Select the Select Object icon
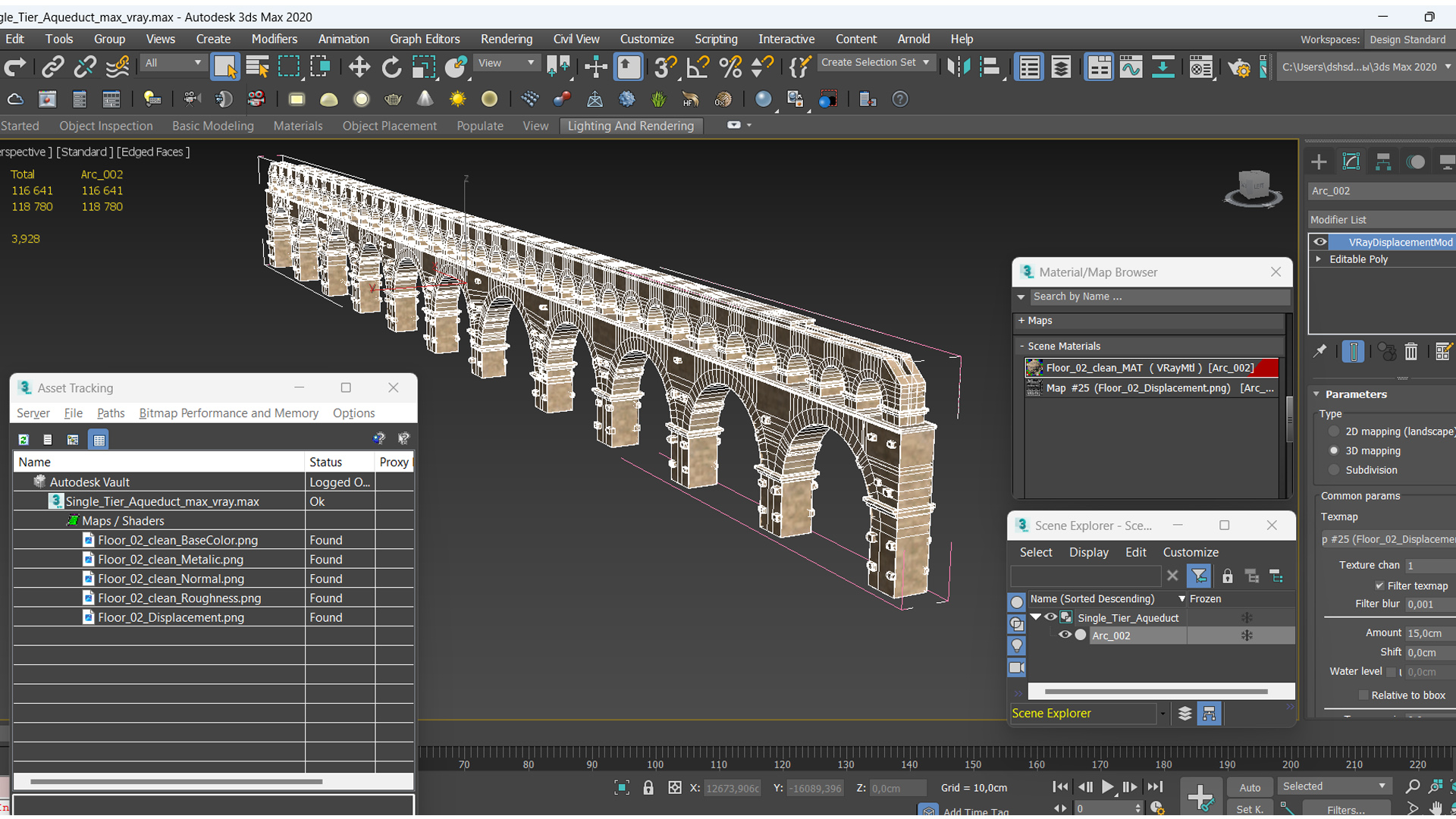The height and width of the screenshot is (819, 1456). (x=225, y=66)
